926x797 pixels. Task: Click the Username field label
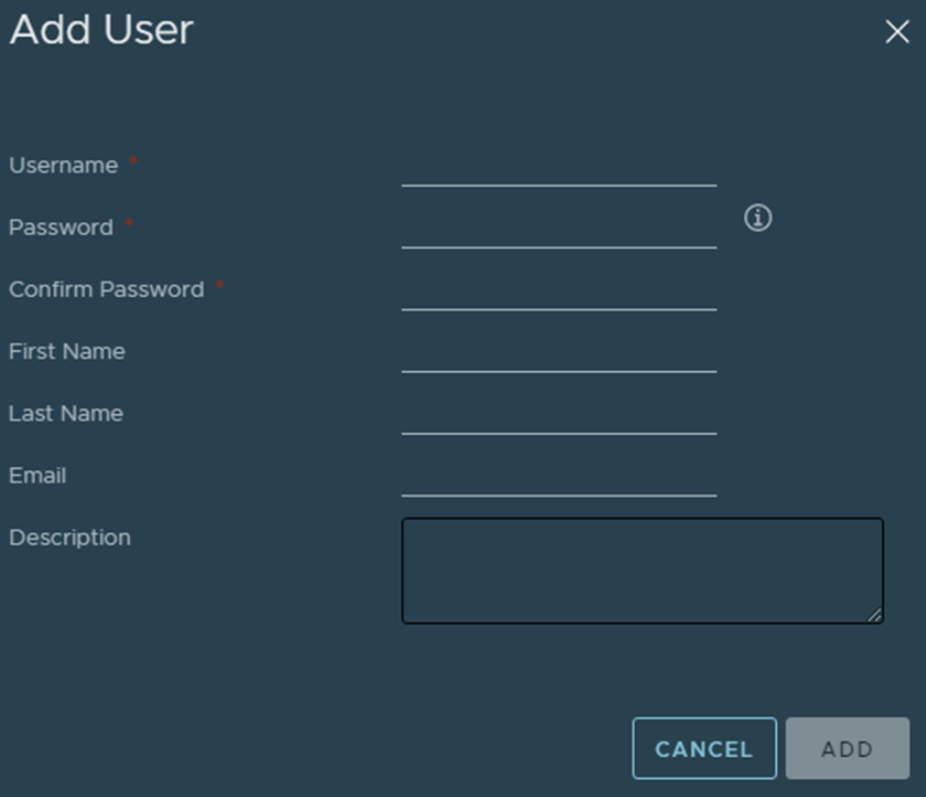[x=64, y=166]
